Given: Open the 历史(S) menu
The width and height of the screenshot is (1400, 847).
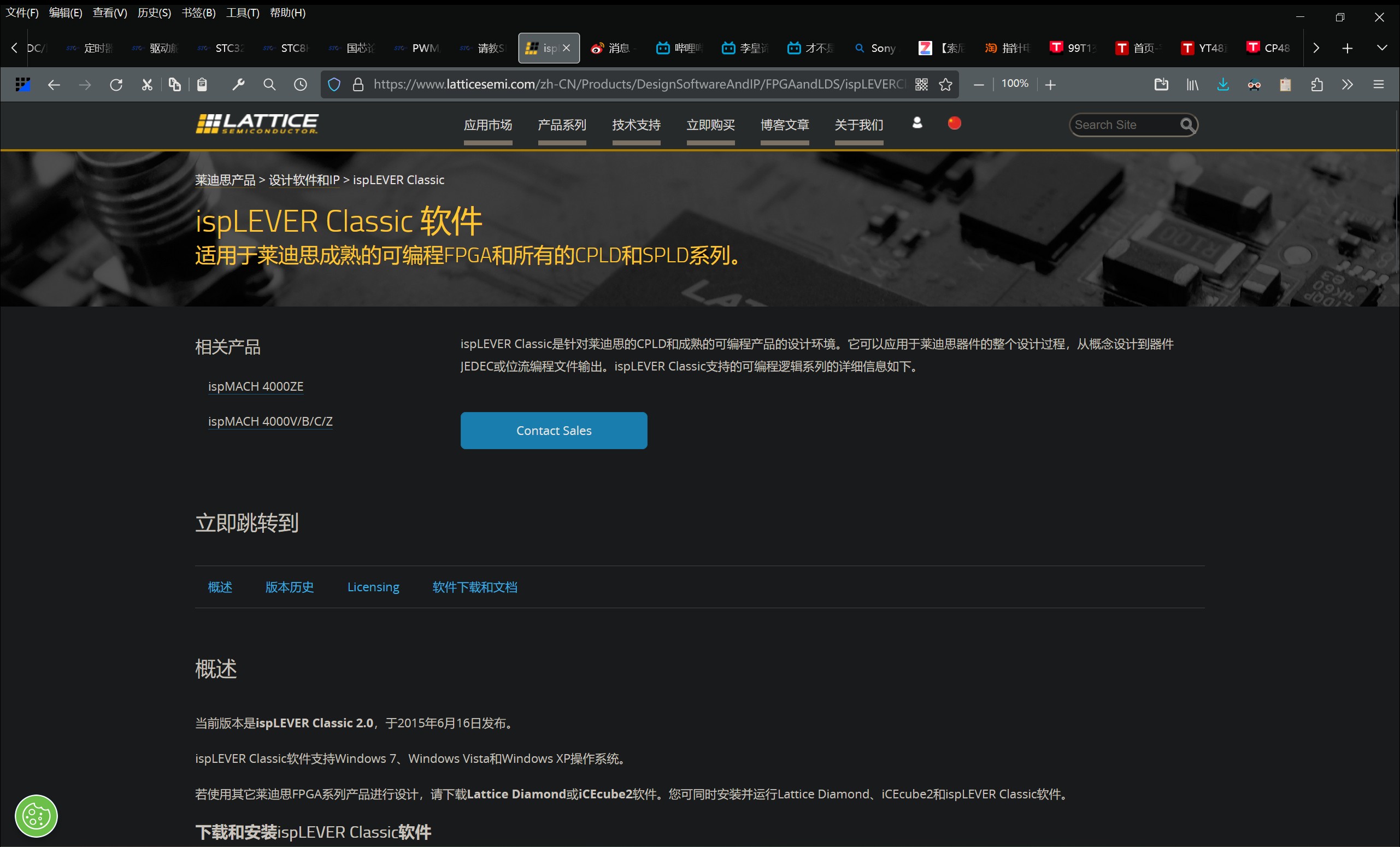Looking at the screenshot, I should tap(154, 13).
